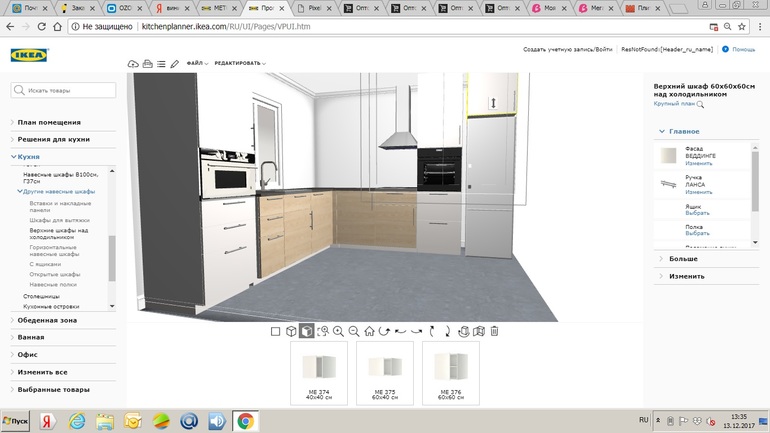This screenshot has width=770, height=433.
Task: Select the ME 375 60x40 cabinet thumbnail
Action: pos(384,372)
